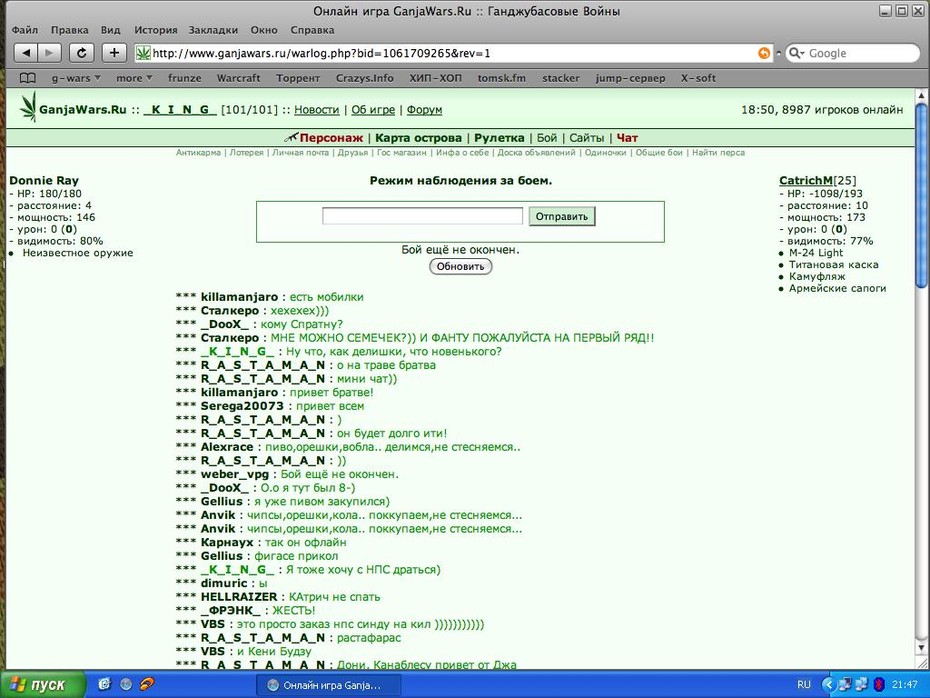
Task: Open the tomsk.fm bookmark
Action: (501, 78)
